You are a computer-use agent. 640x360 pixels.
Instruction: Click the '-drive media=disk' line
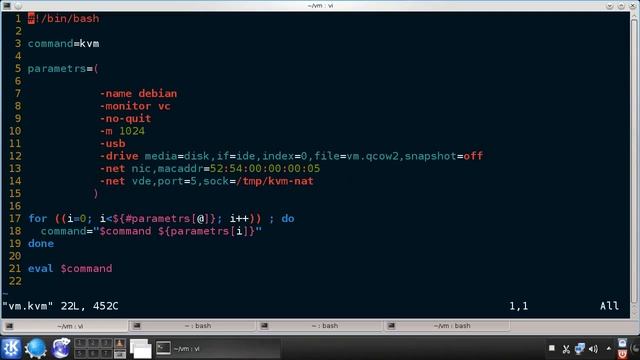click(291, 156)
